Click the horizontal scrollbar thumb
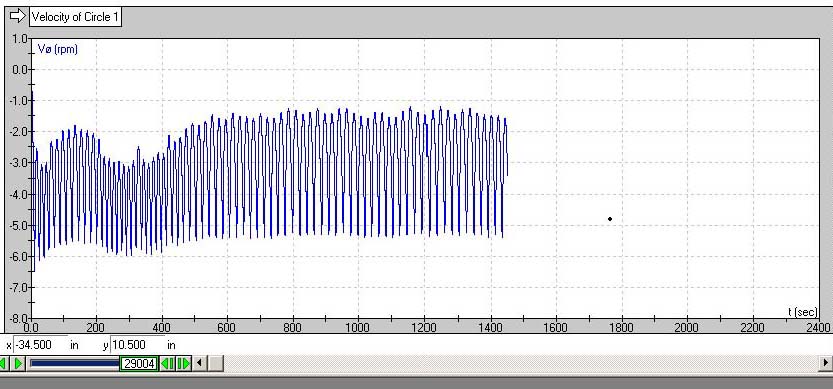The height and width of the screenshot is (389, 833). (x=215, y=363)
